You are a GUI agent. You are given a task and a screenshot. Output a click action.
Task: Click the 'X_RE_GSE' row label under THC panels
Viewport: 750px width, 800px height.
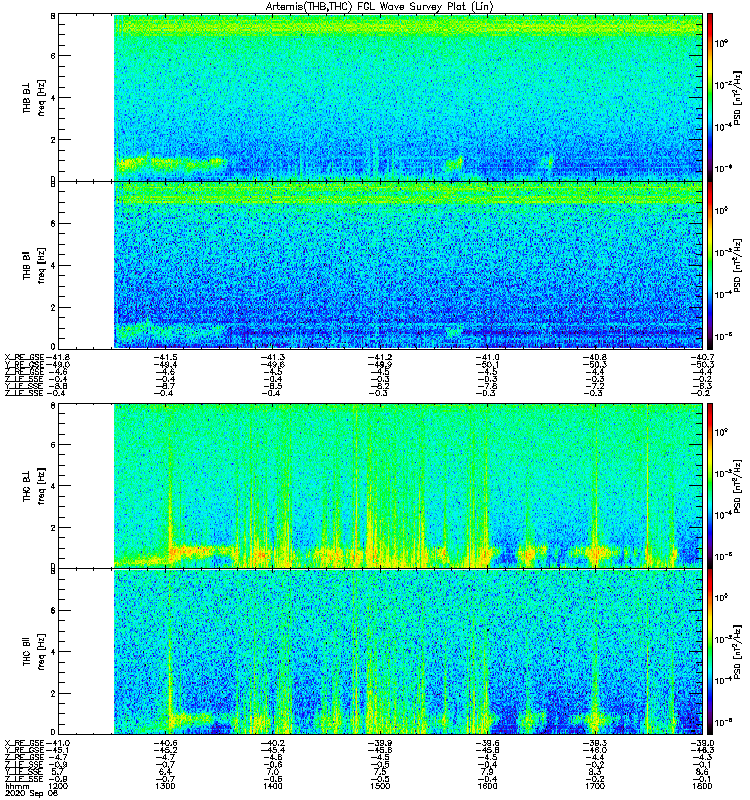point(24,743)
